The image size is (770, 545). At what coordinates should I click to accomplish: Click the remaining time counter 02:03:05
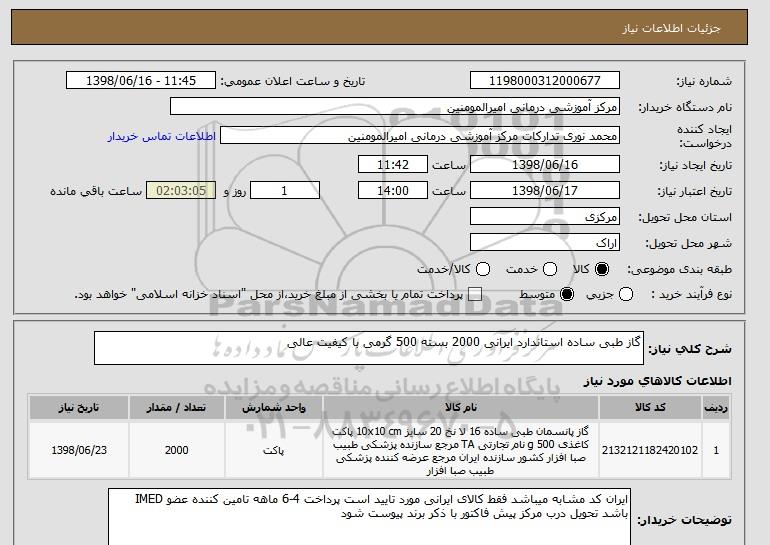click(181, 191)
